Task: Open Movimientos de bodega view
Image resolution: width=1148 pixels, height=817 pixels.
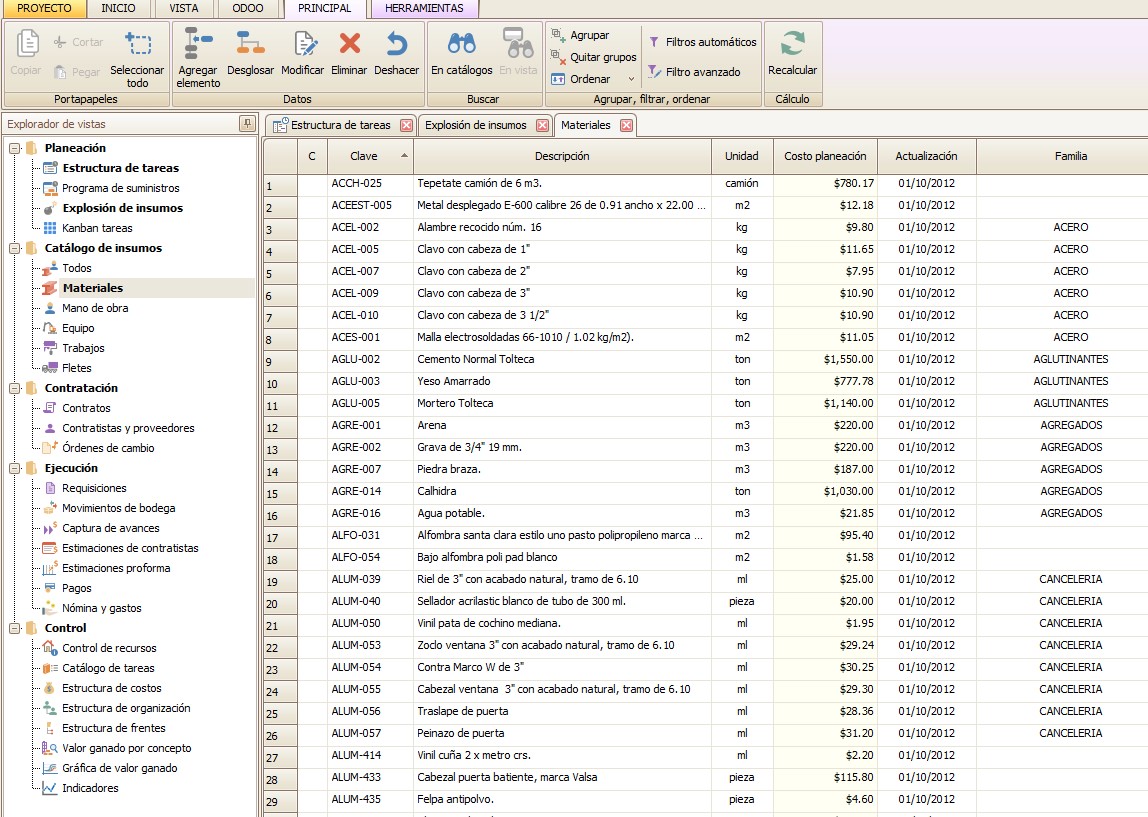Action: coord(119,508)
